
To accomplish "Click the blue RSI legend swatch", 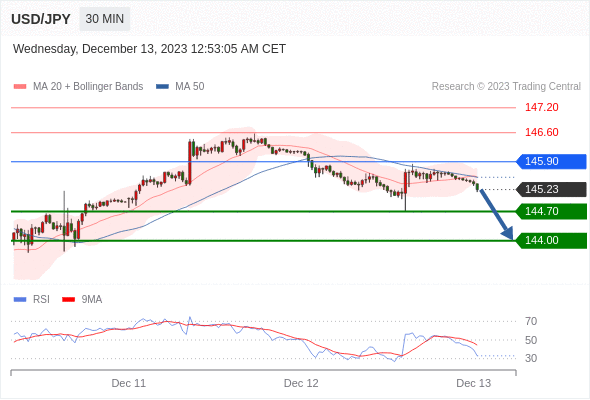I will tap(20, 300).
